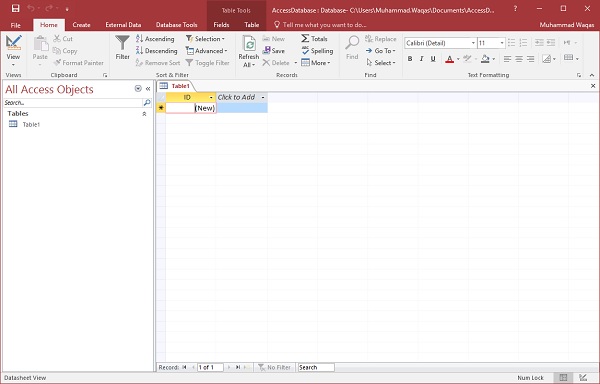Viewport: 600px width, 384px height.
Task: Switch to the Create ribbon tab
Action: [82, 25]
